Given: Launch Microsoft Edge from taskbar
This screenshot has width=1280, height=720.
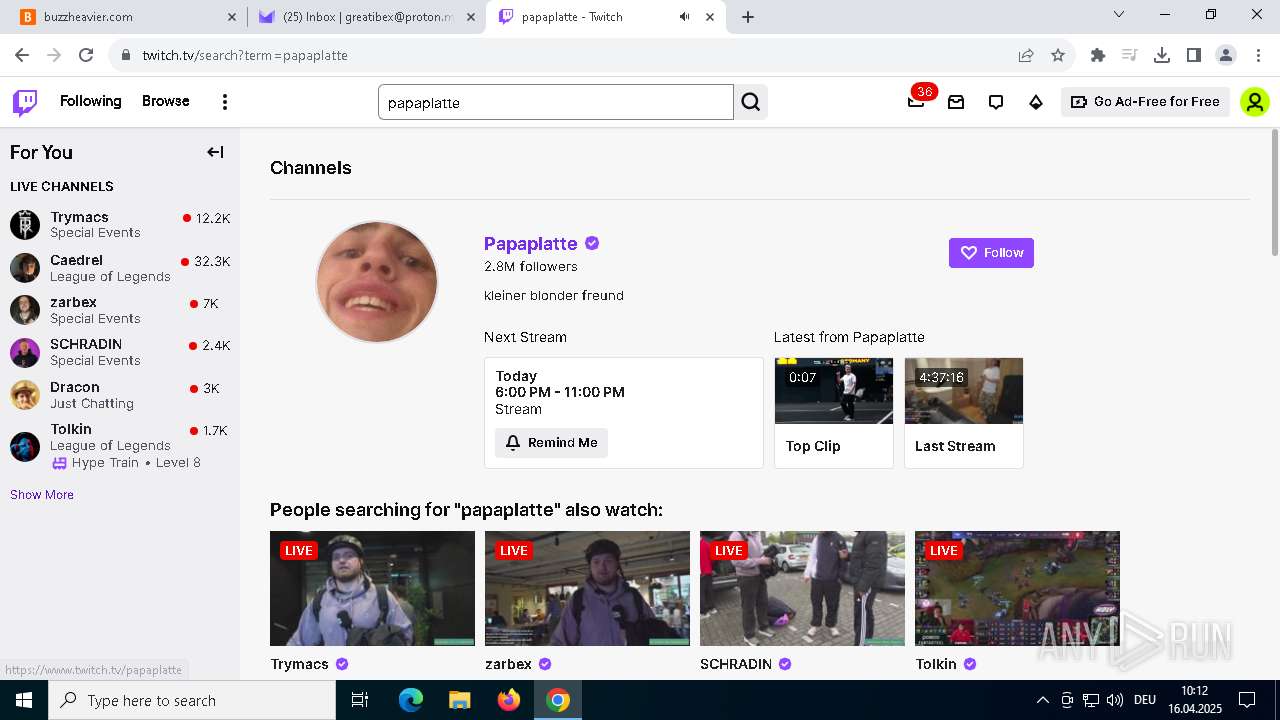Looking at the screenshot, I should tap(411, 700).
